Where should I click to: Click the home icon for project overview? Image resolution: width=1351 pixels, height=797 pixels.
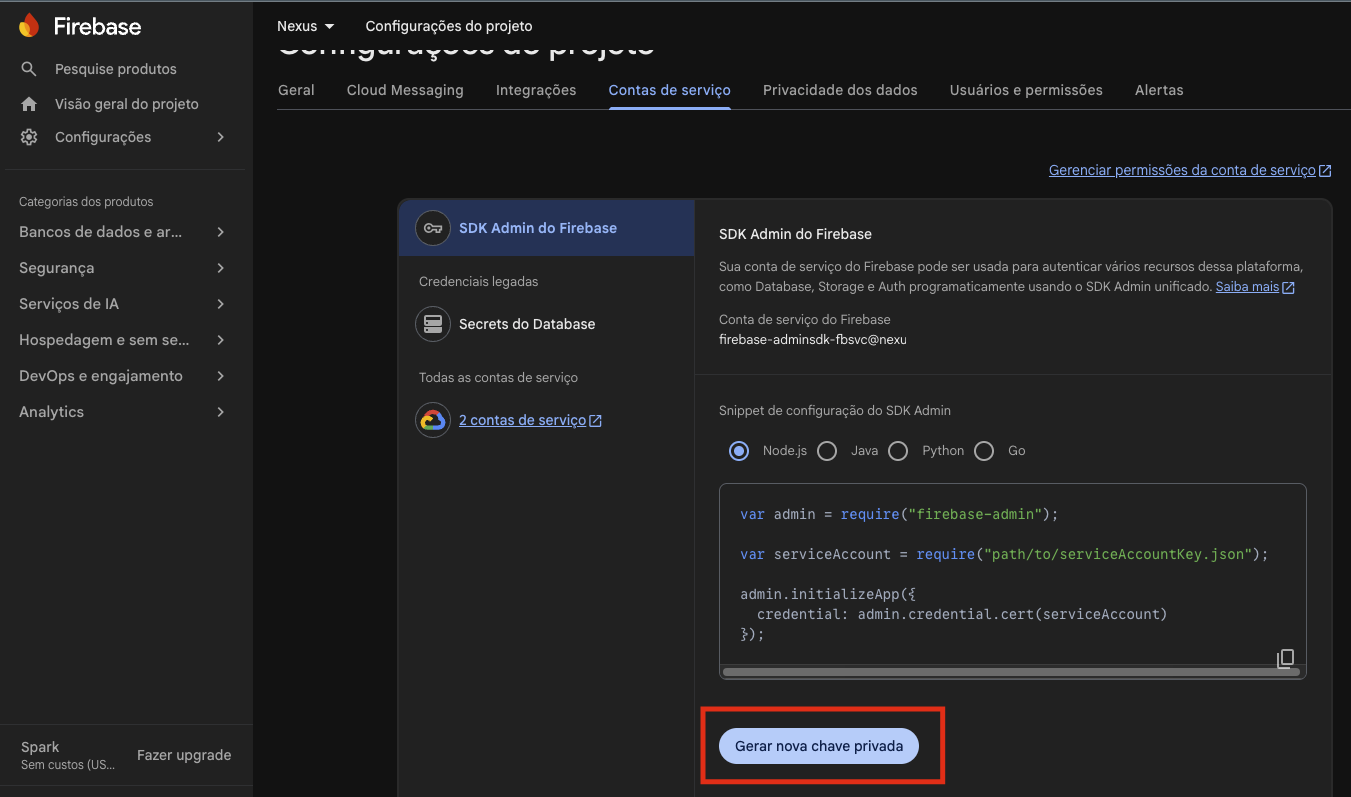(x=29, y=104)
